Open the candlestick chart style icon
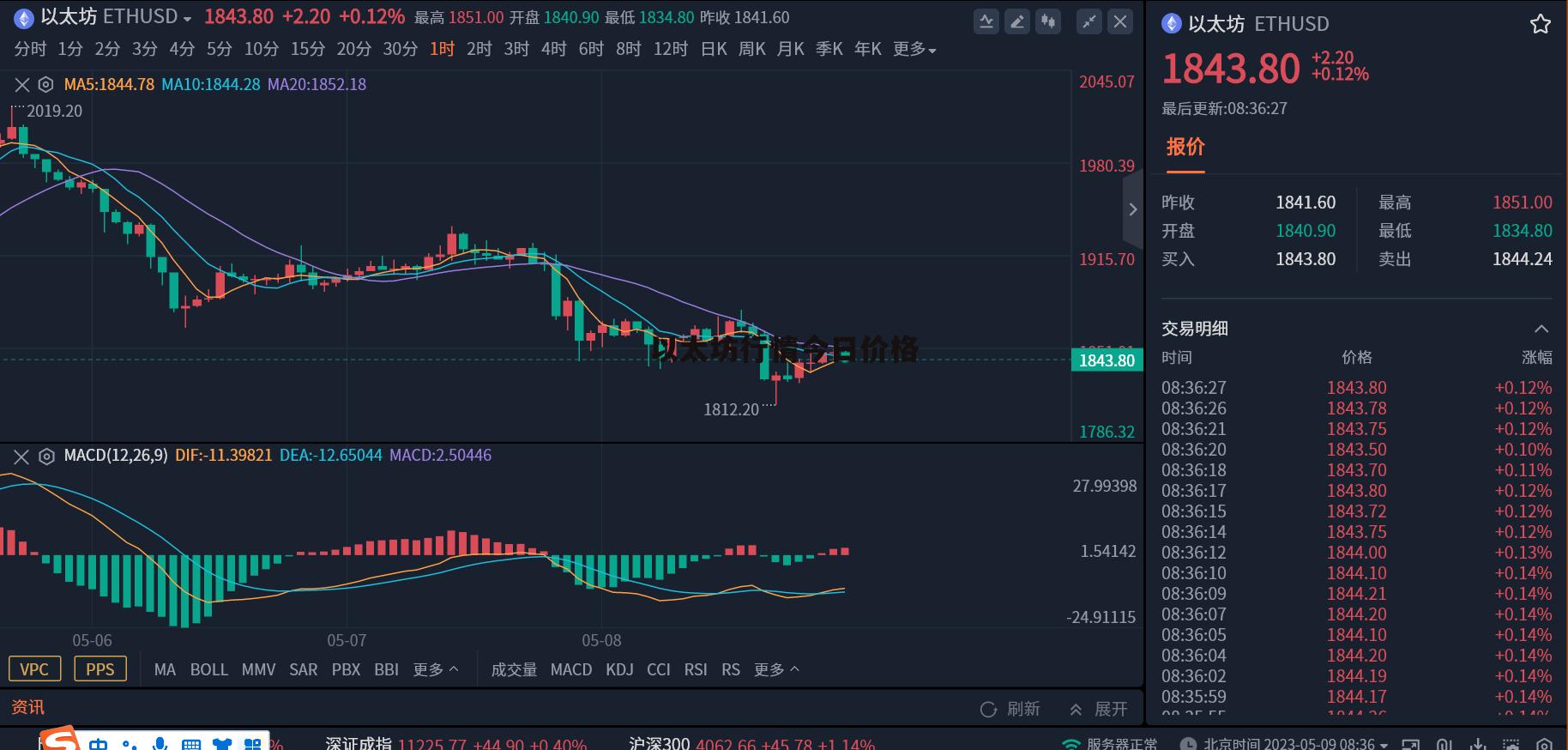The height and width of the screenshot is (750, 1568). (x=1048, y=21)
